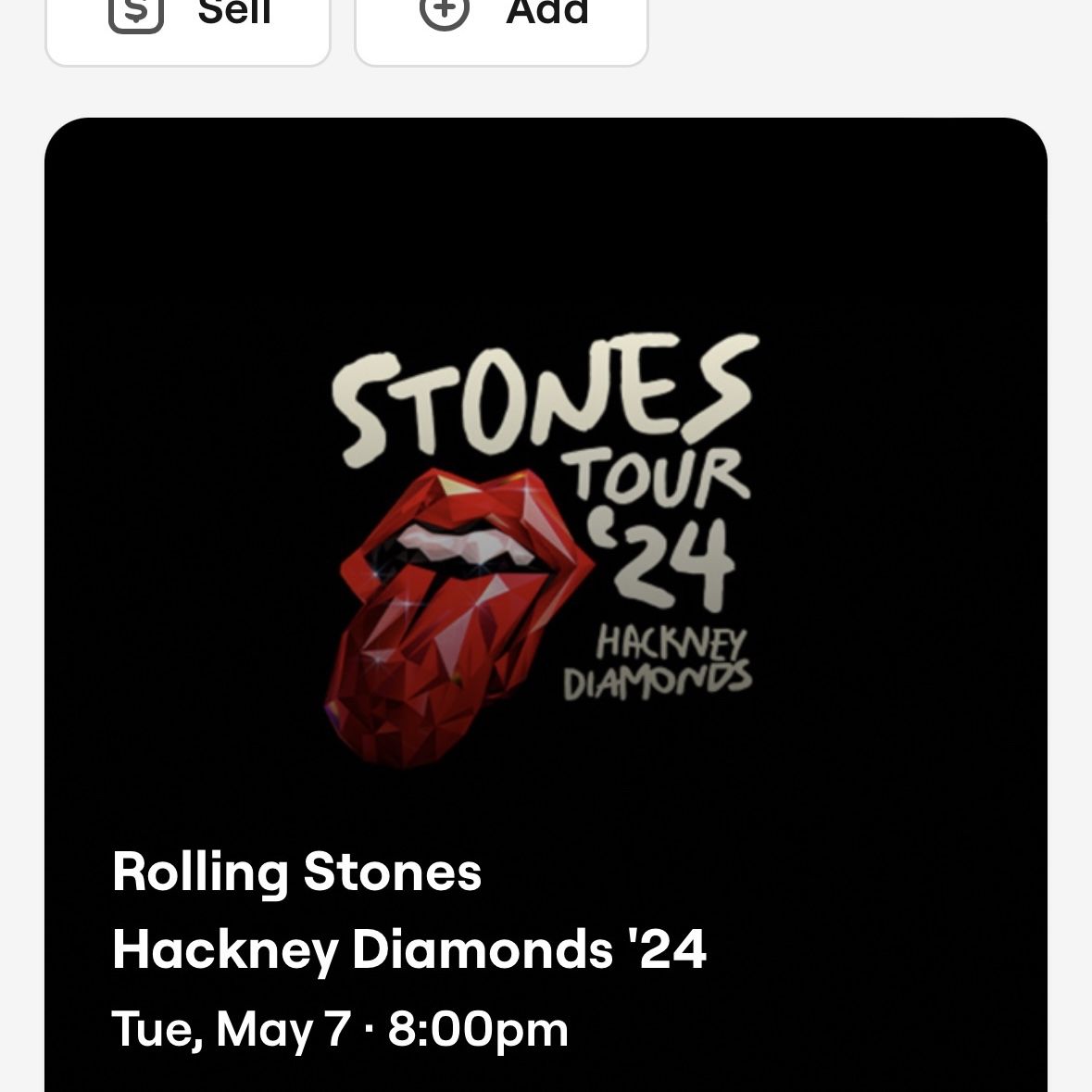Tap the TOUR '24 artwork text
1092x1092 pixels.
tap(658, 529)
